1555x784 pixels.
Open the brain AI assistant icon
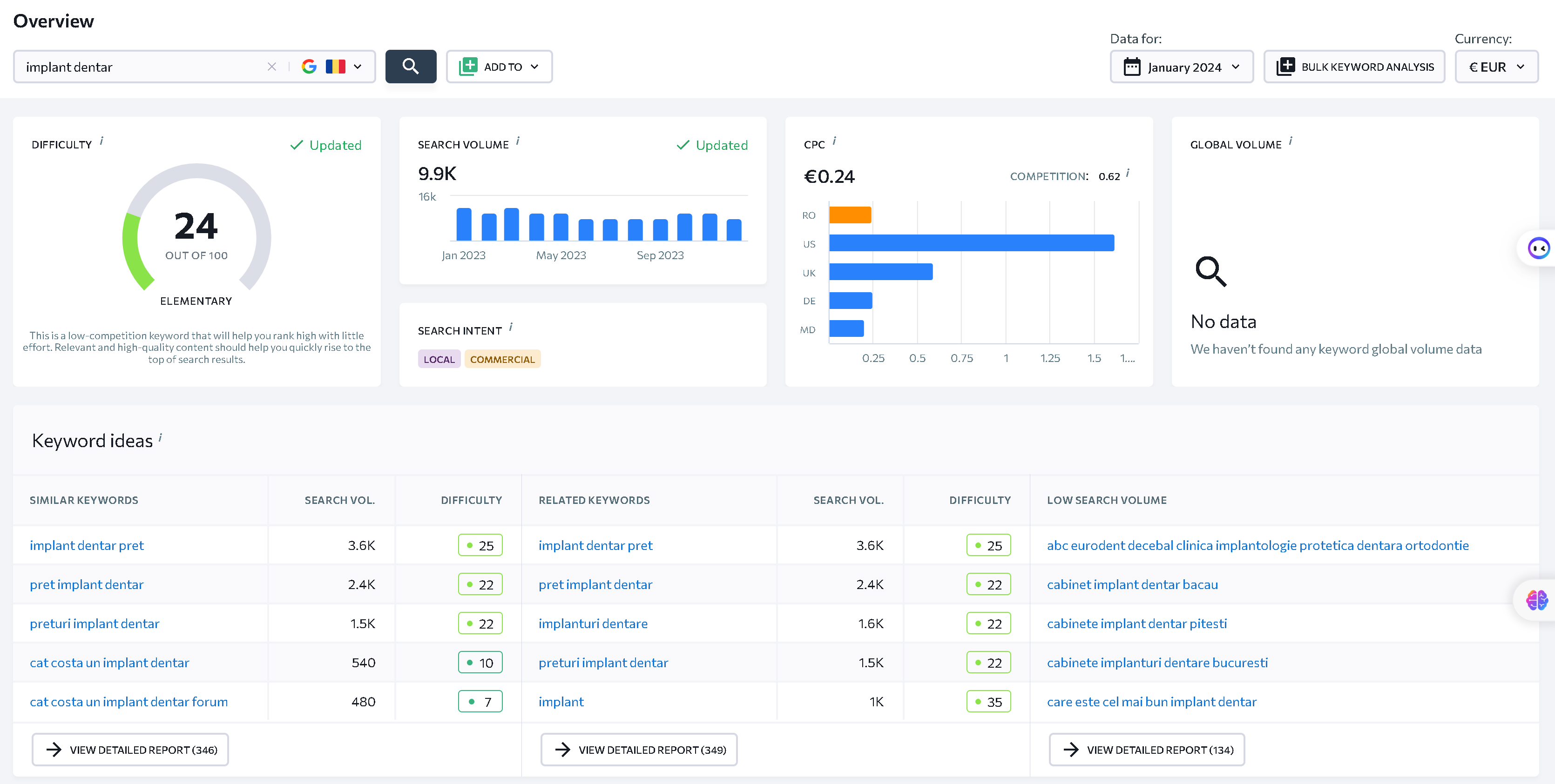pos(1536,600)
